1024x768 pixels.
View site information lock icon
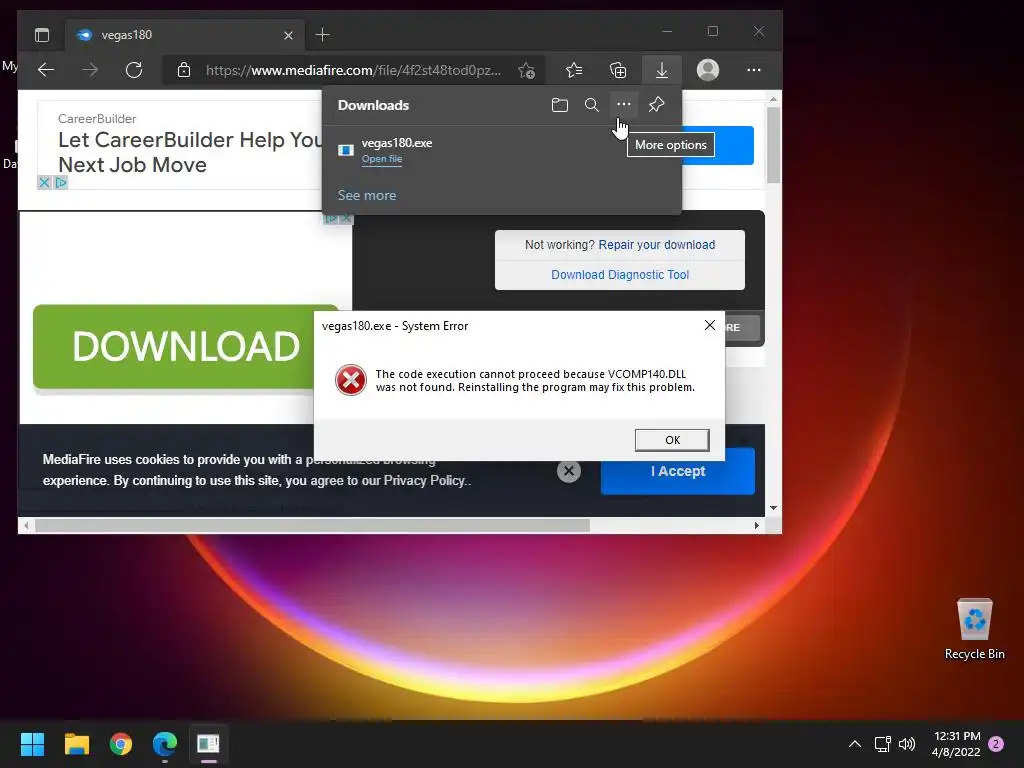coord(184,70)
